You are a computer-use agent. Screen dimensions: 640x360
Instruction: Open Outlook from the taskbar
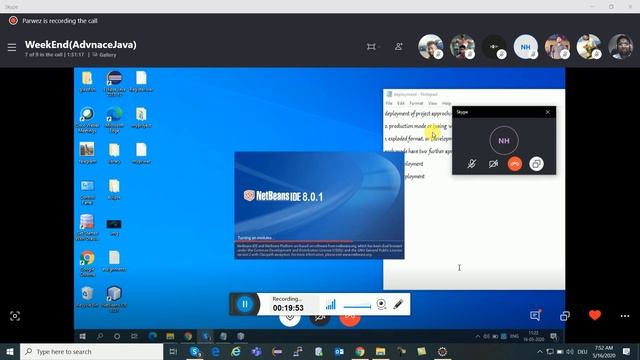[x=339, y=351]
